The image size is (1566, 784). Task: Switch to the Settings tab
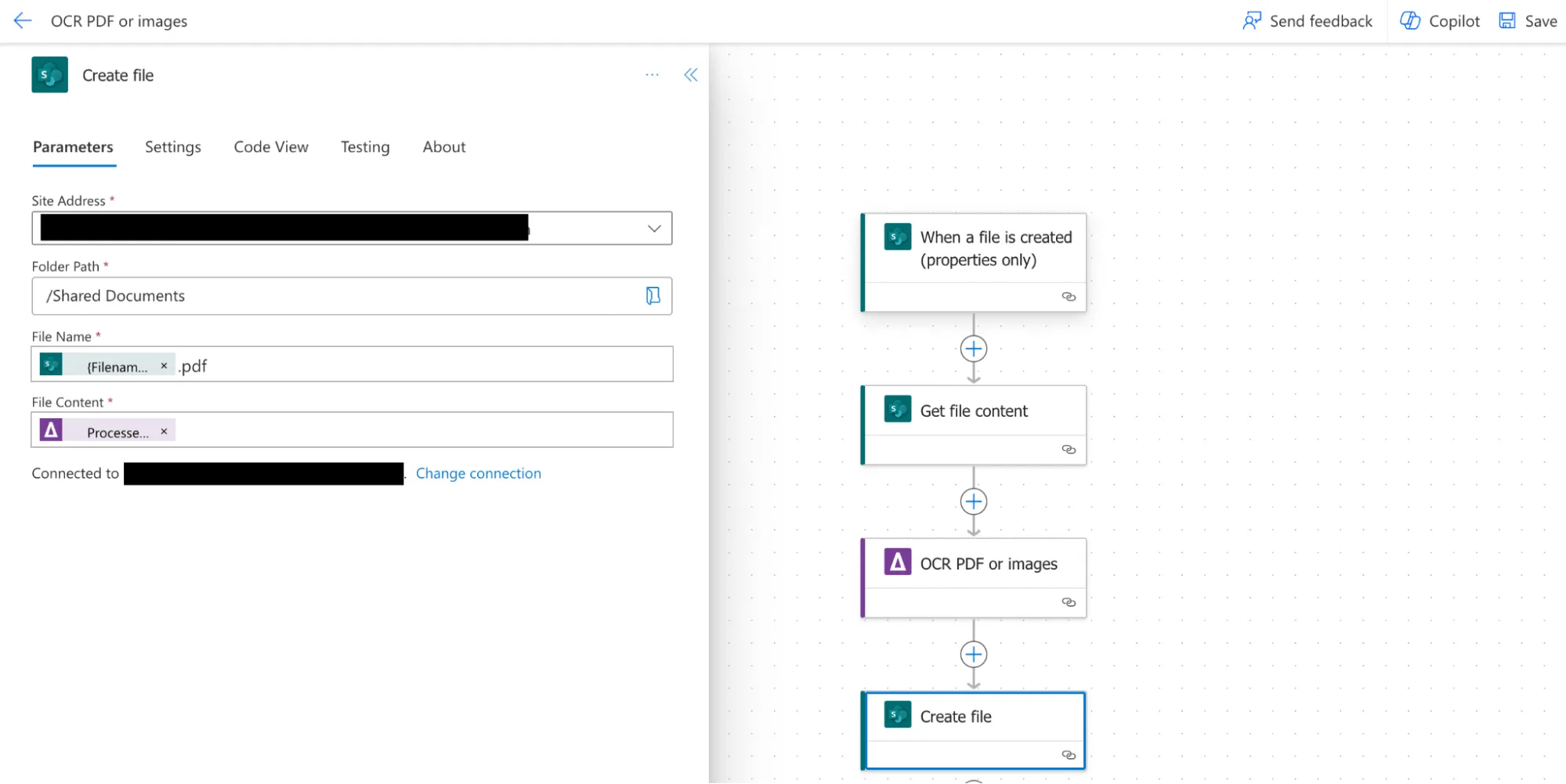[x=172, y=147]
